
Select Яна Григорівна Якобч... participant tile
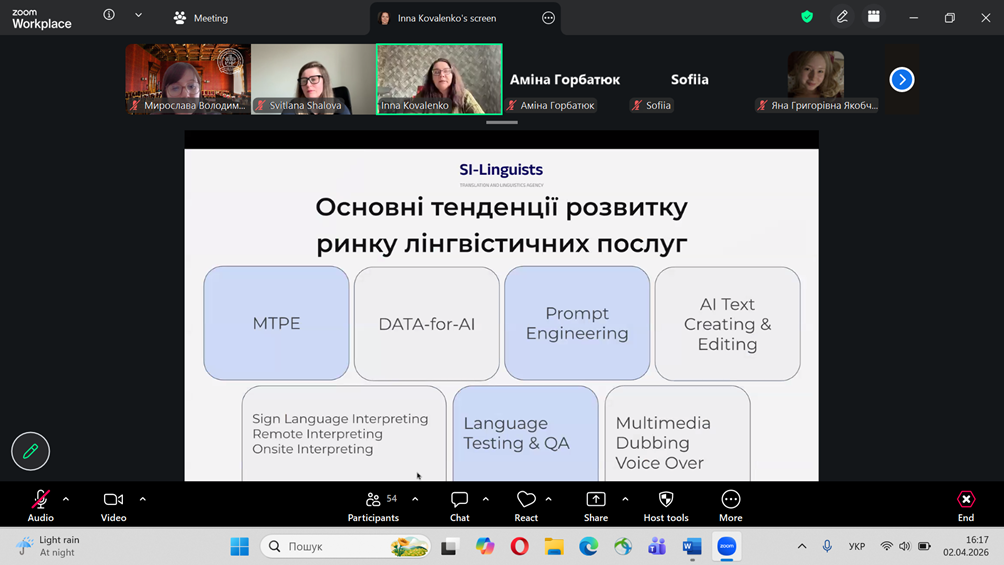[x=816, y=79]
